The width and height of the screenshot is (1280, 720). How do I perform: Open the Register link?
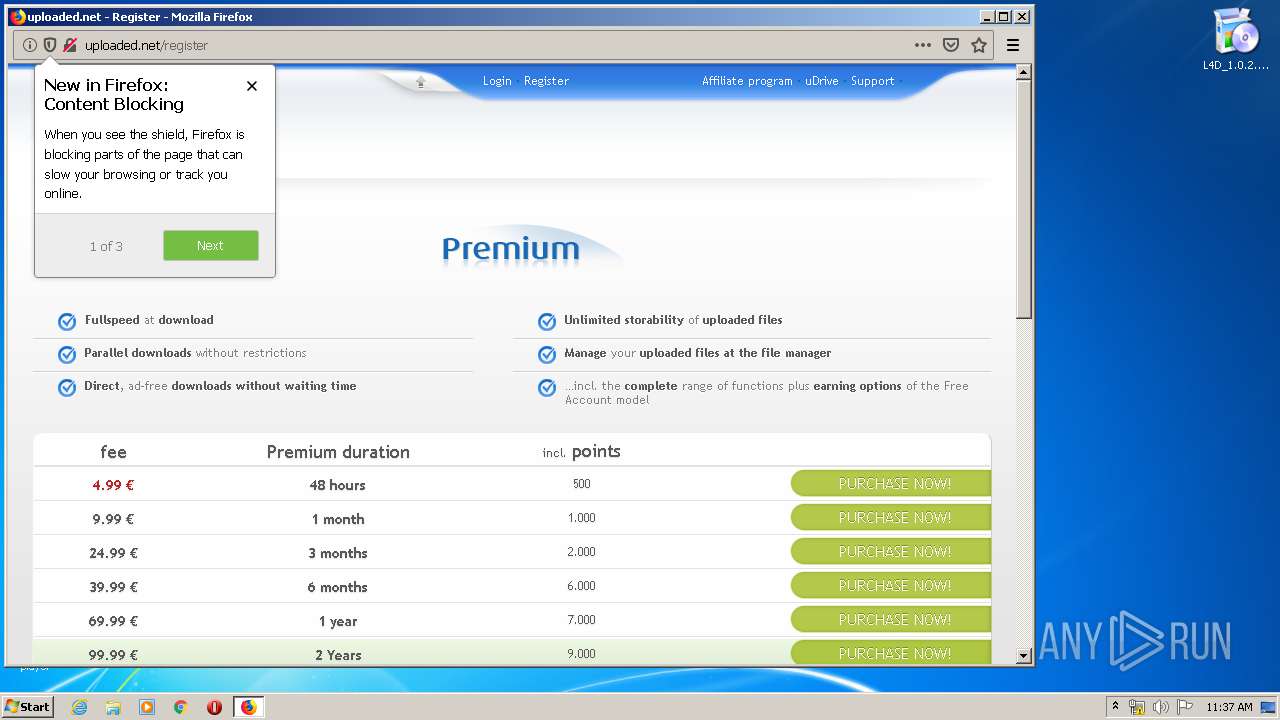pos(546,81)
